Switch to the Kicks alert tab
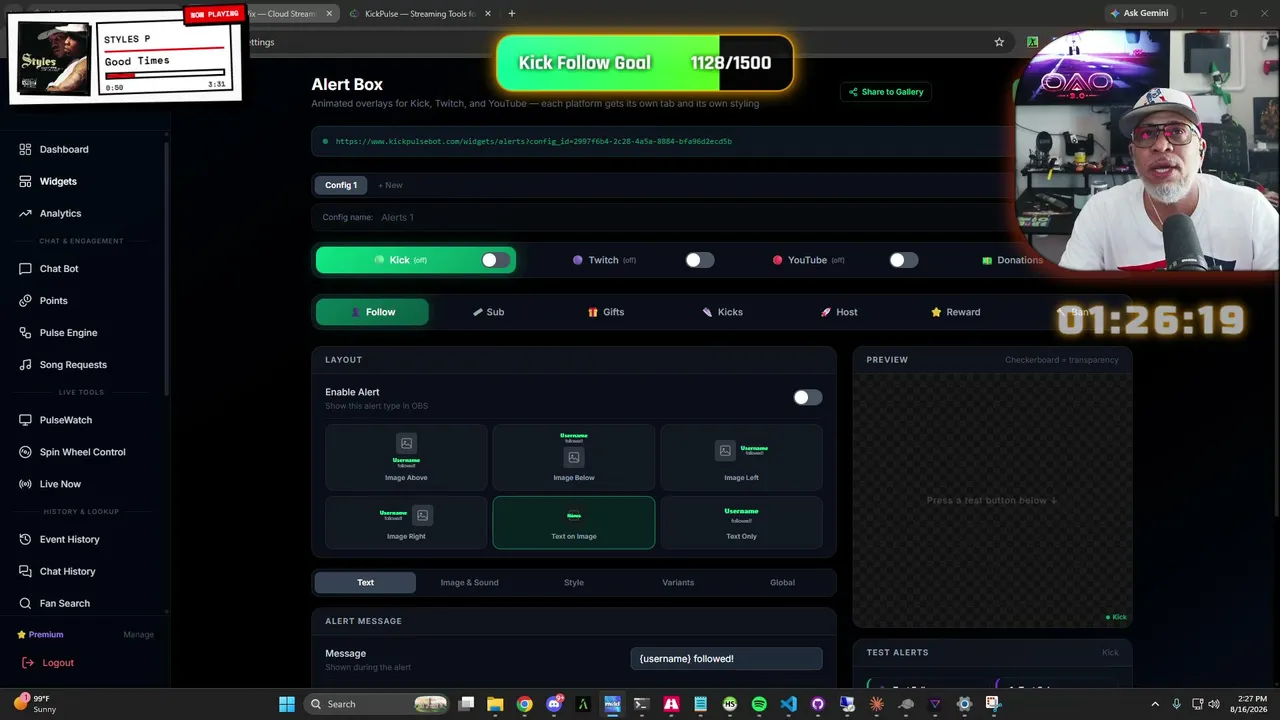The height and width of the screenshot is (720, 1280). 722,312
